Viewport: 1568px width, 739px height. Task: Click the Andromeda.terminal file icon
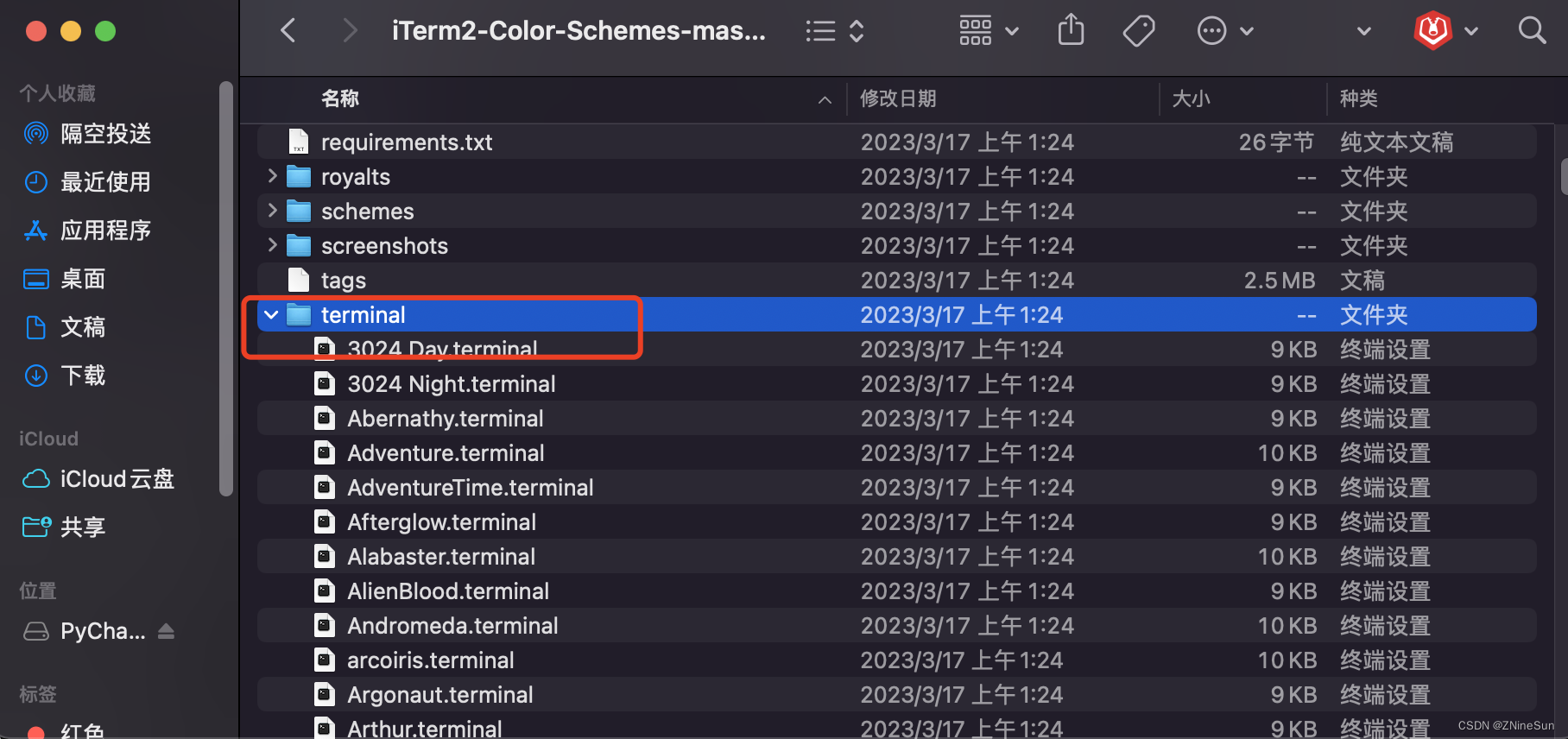coord(325,625)
